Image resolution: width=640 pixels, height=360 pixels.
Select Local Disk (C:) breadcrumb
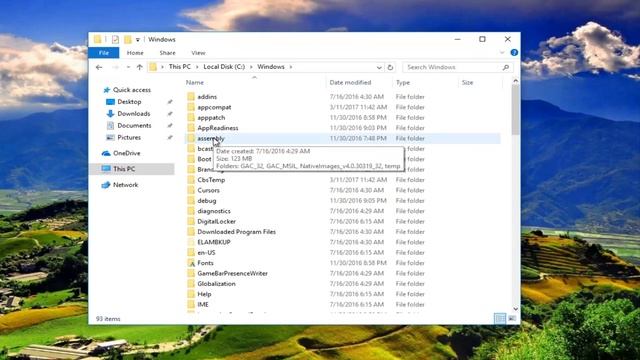pyautogui.click(x=224, y=67)
